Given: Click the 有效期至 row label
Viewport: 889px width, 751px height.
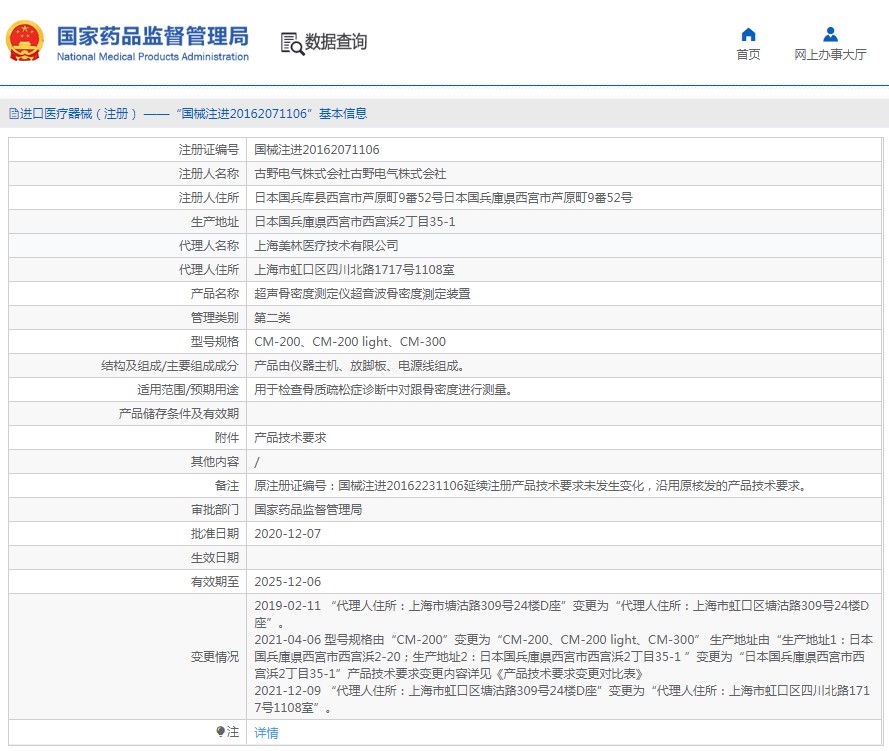Looking at the screenshot, I should point(215,582).
